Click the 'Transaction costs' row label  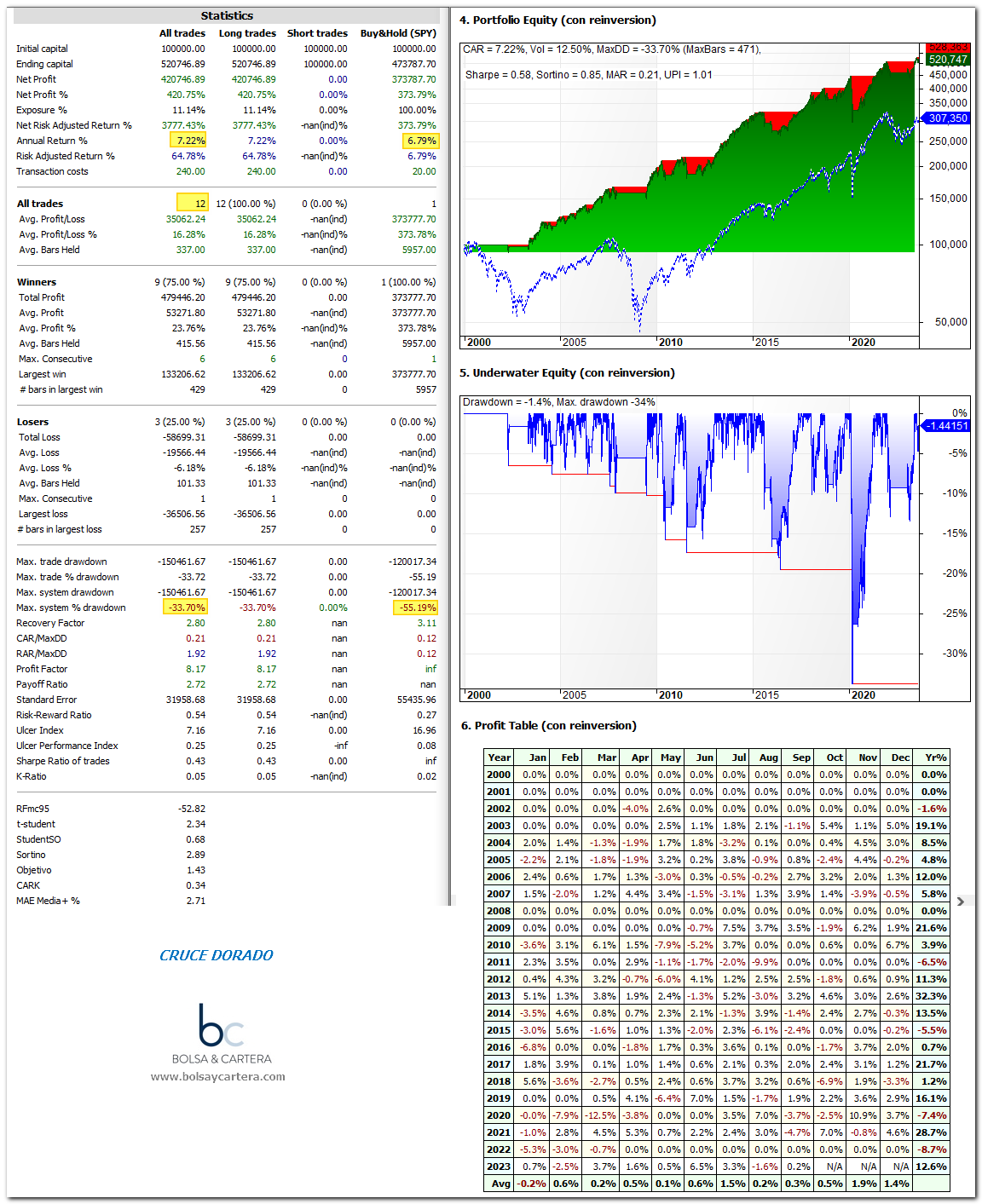click(x=52, y=171)
